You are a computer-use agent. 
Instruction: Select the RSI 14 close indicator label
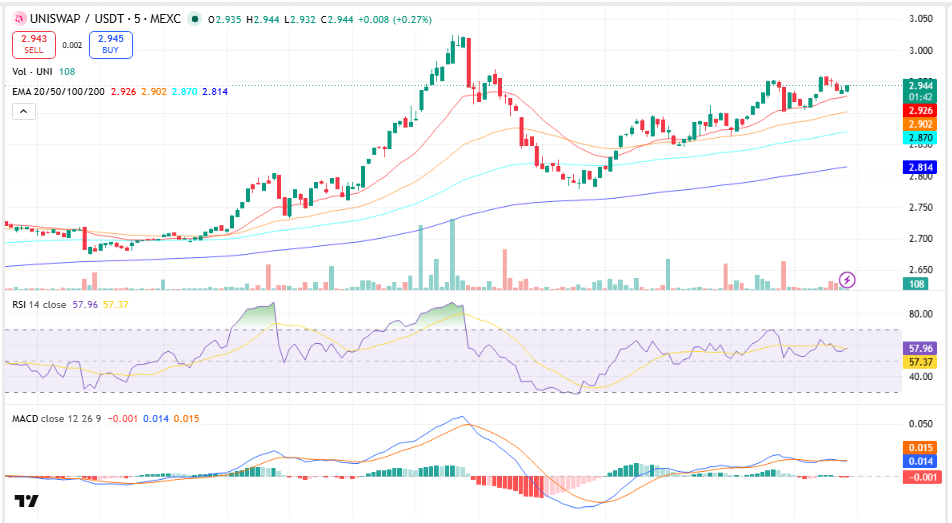[x=39, y=304]
